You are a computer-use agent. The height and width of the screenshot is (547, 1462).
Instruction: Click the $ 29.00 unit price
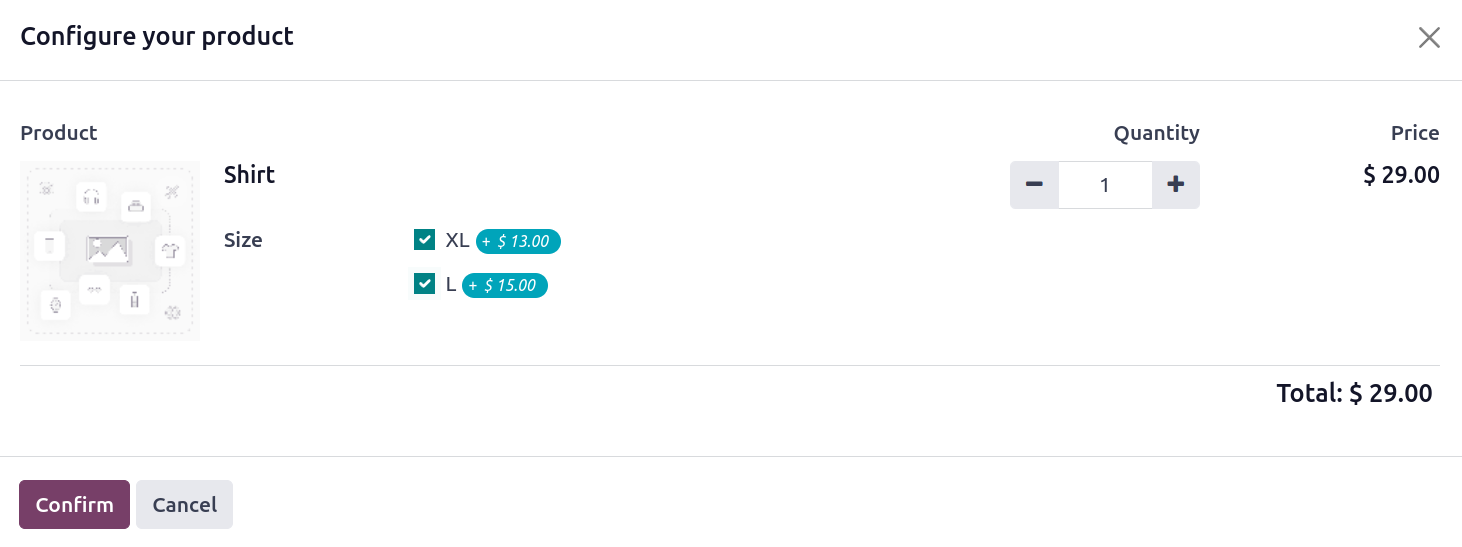tap(1401, 175)
